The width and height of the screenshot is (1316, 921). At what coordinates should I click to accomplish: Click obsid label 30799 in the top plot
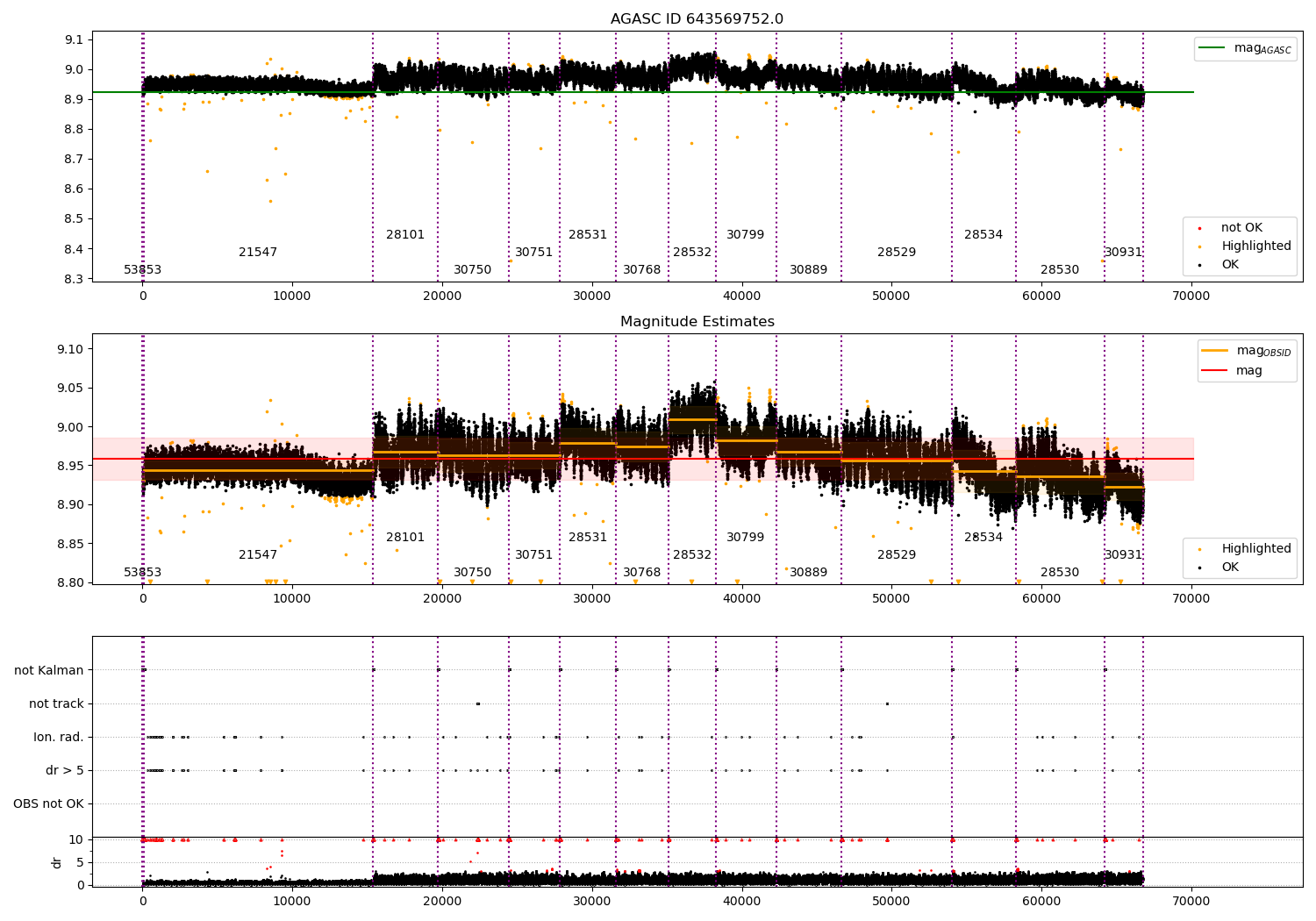(746, 235)
